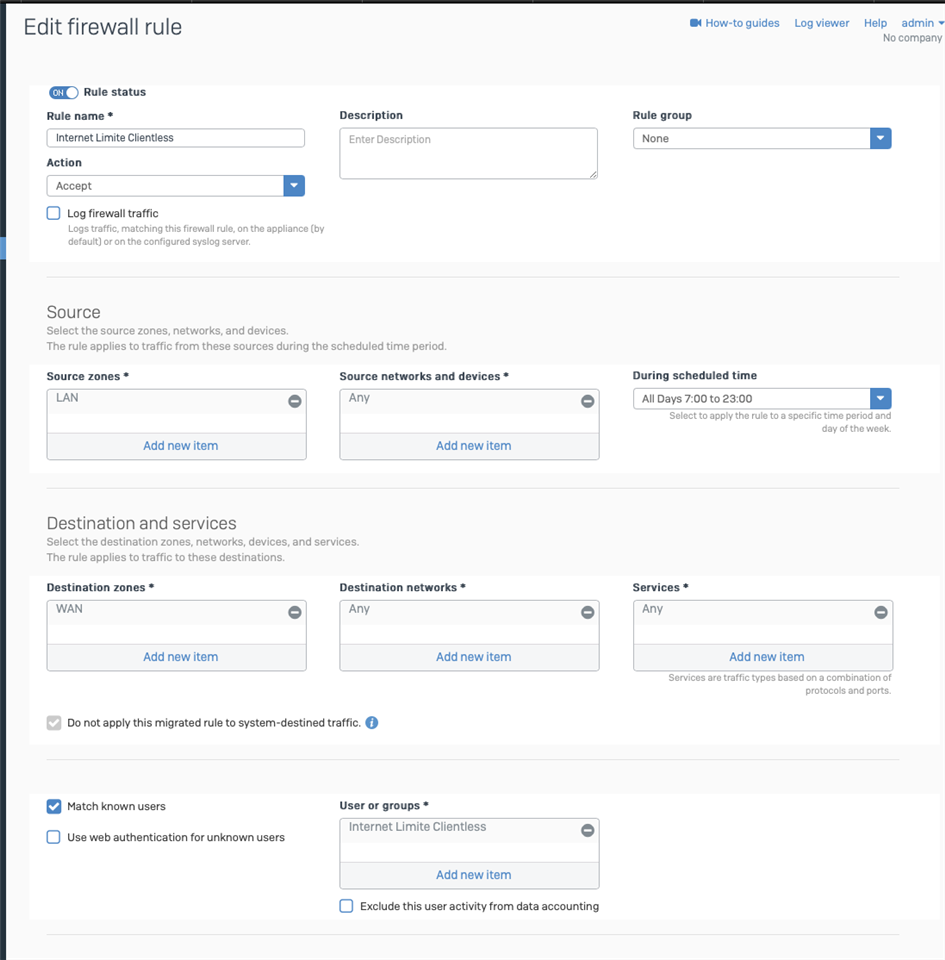This screenshot has width=945, height=960.
Task: Remove Any from Destination networks
Action: pos(588,612)
